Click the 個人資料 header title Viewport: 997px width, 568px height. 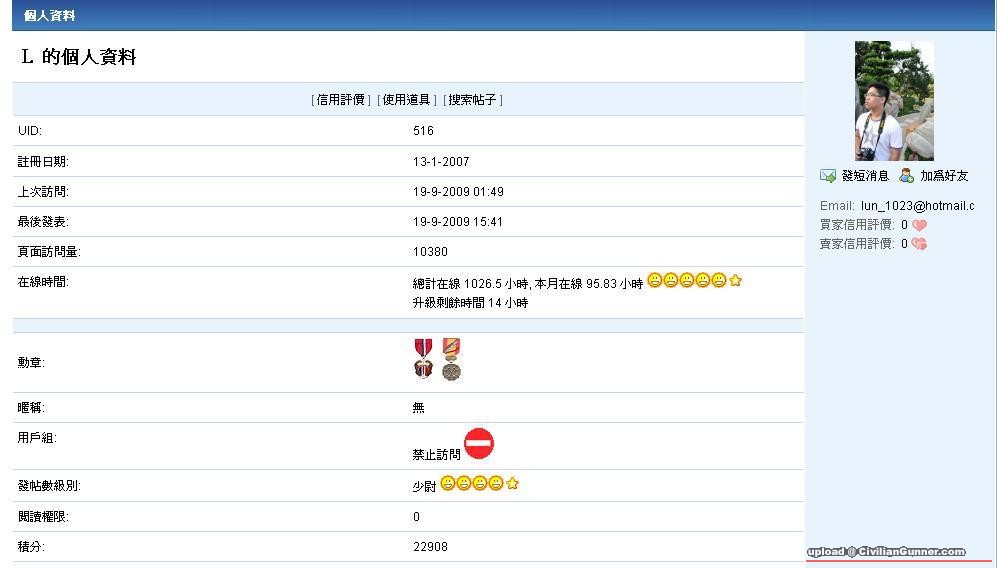(x=49, y=16)
